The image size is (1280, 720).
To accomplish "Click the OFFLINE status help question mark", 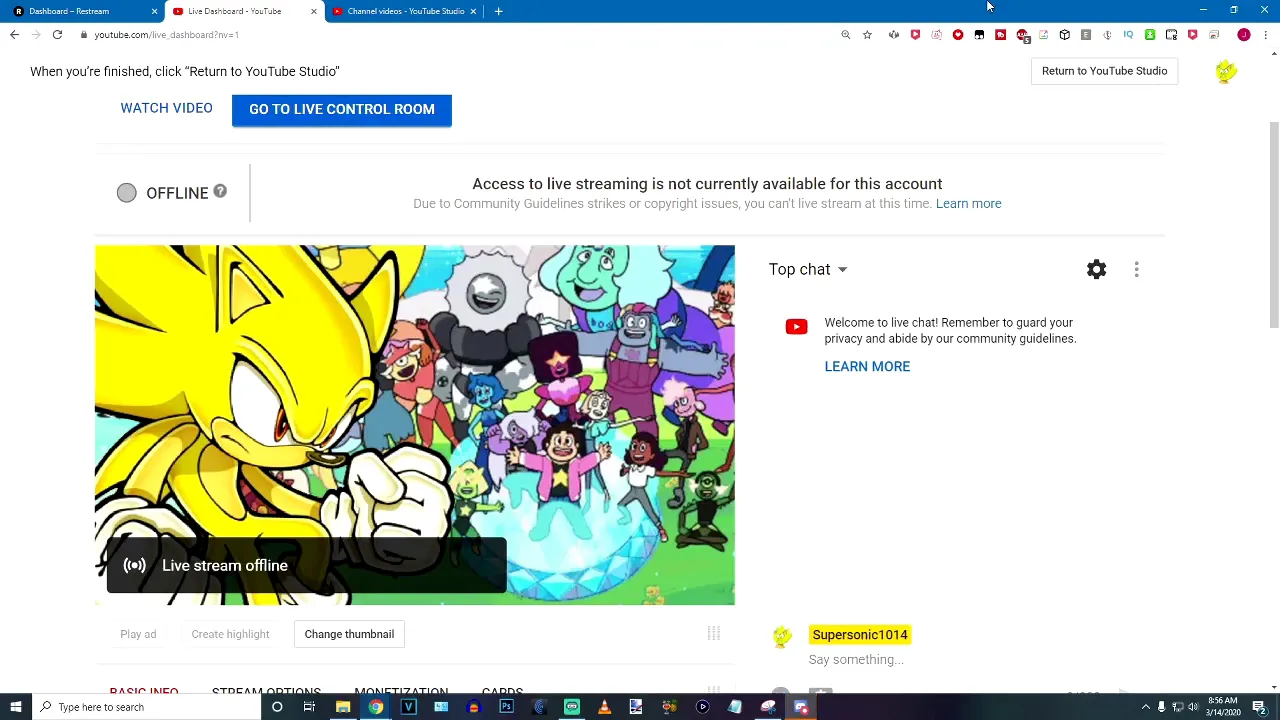I will [x=220, y=191].
